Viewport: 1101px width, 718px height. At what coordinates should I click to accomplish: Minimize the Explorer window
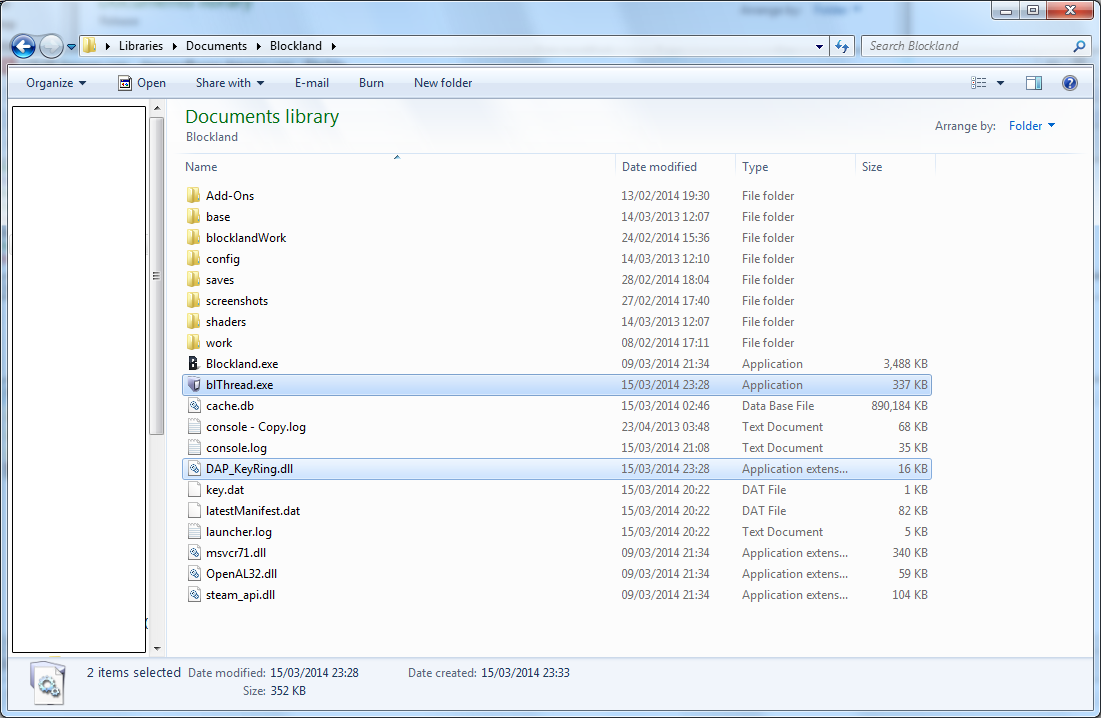(1006, 10)
